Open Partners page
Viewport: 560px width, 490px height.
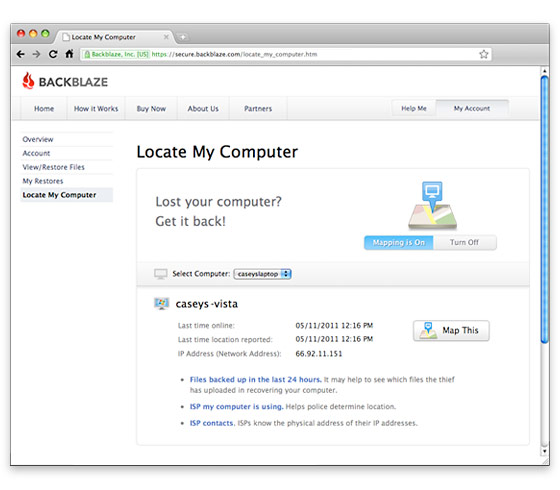(258, 109)
